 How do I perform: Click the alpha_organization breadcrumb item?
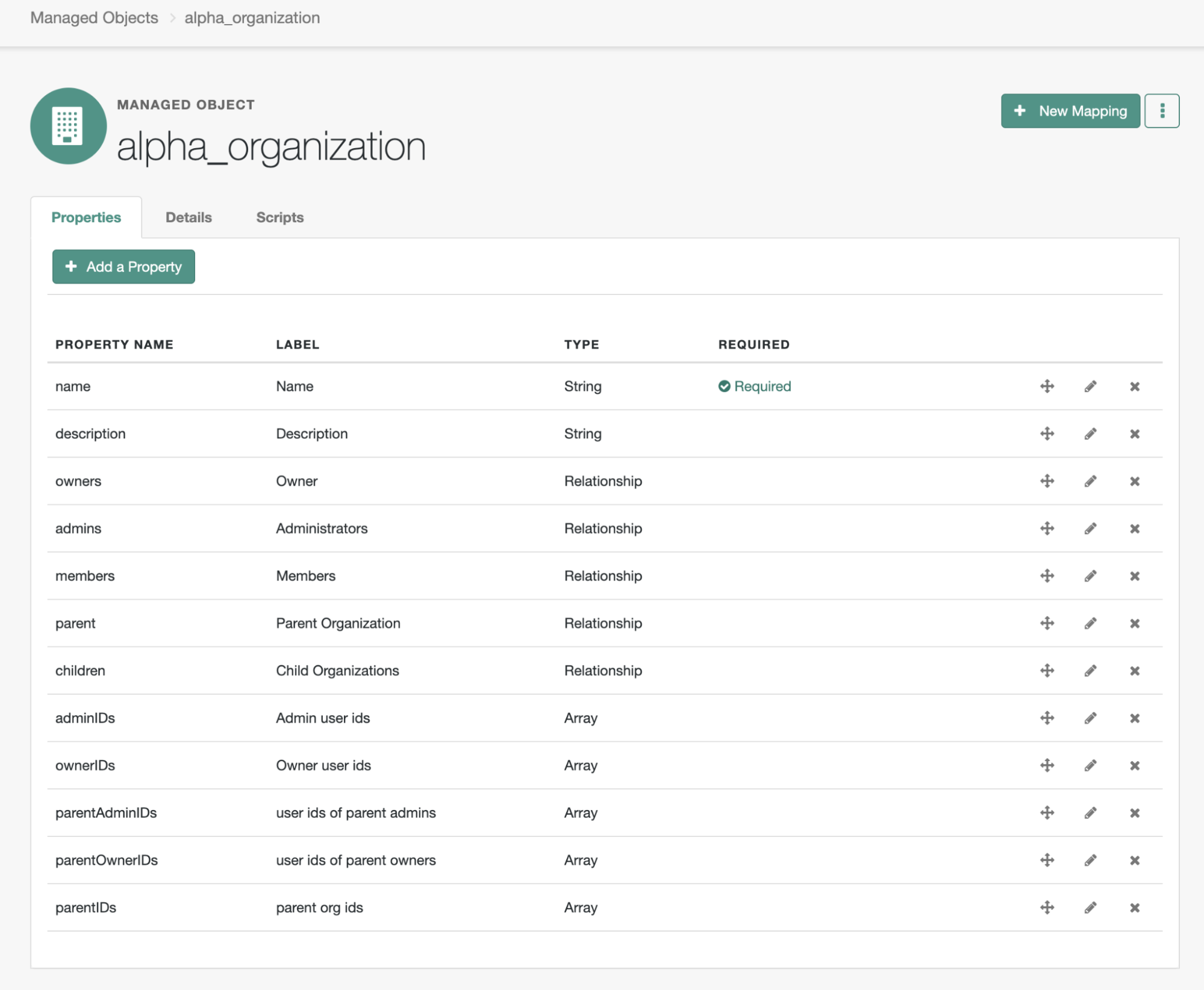252,17
